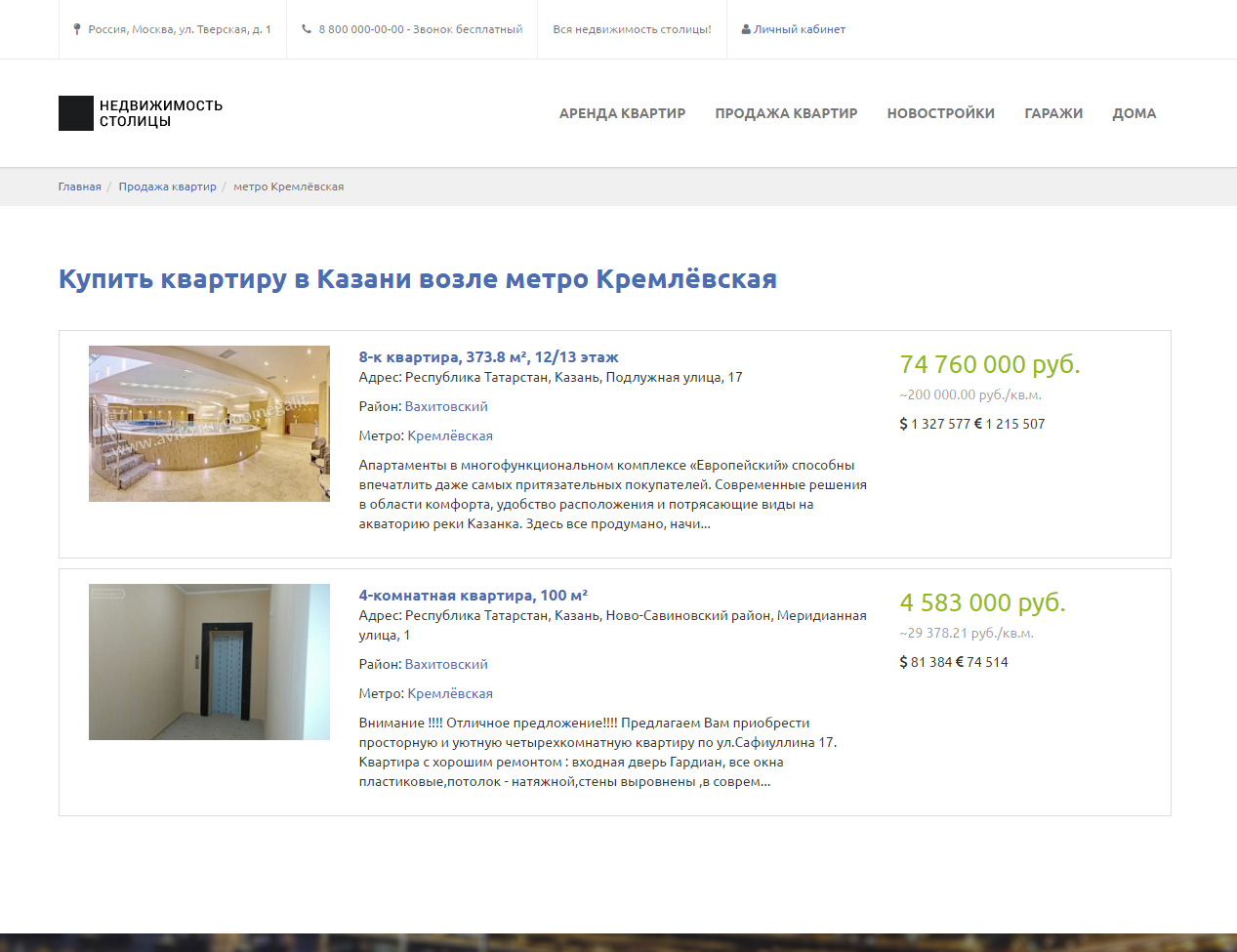Click the user icon beside Личный кабинет
The image size is (1237, 952).
pos(746,29)
